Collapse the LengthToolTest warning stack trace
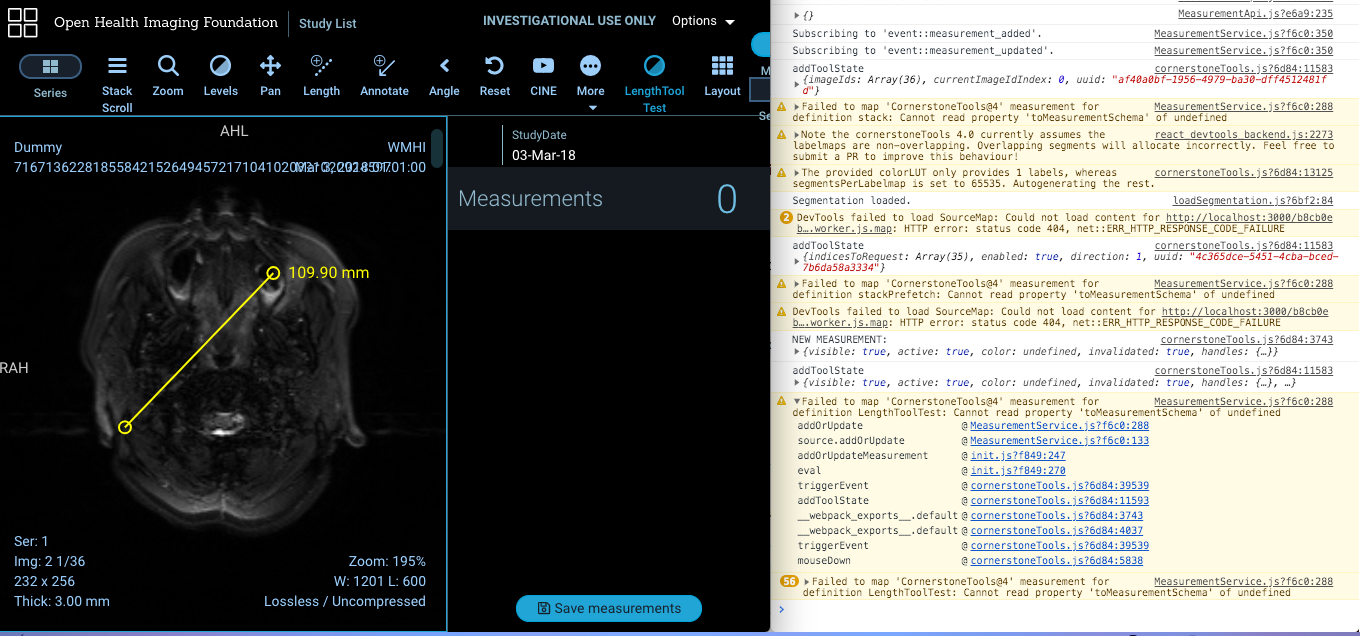This screenshot has width=1360, height=636. pyautogui.click(x=797, y=402)
